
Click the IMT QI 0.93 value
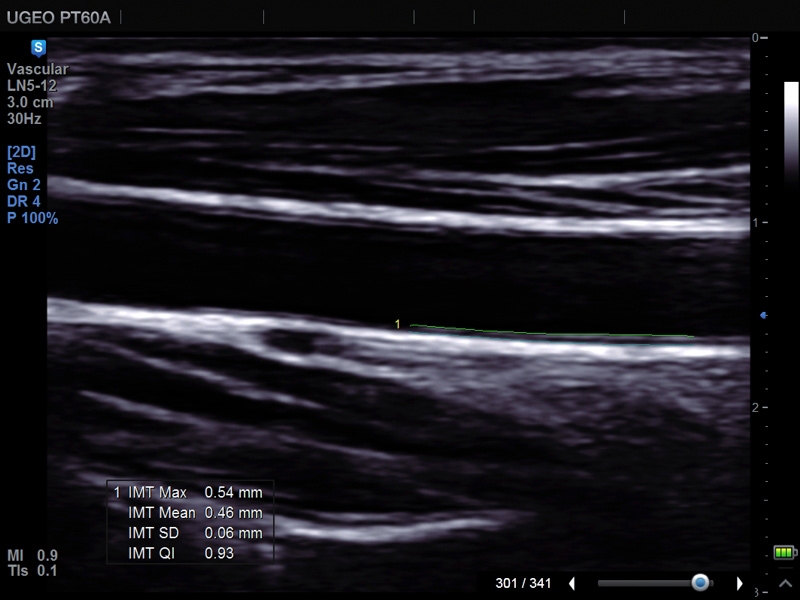[219, 554]
